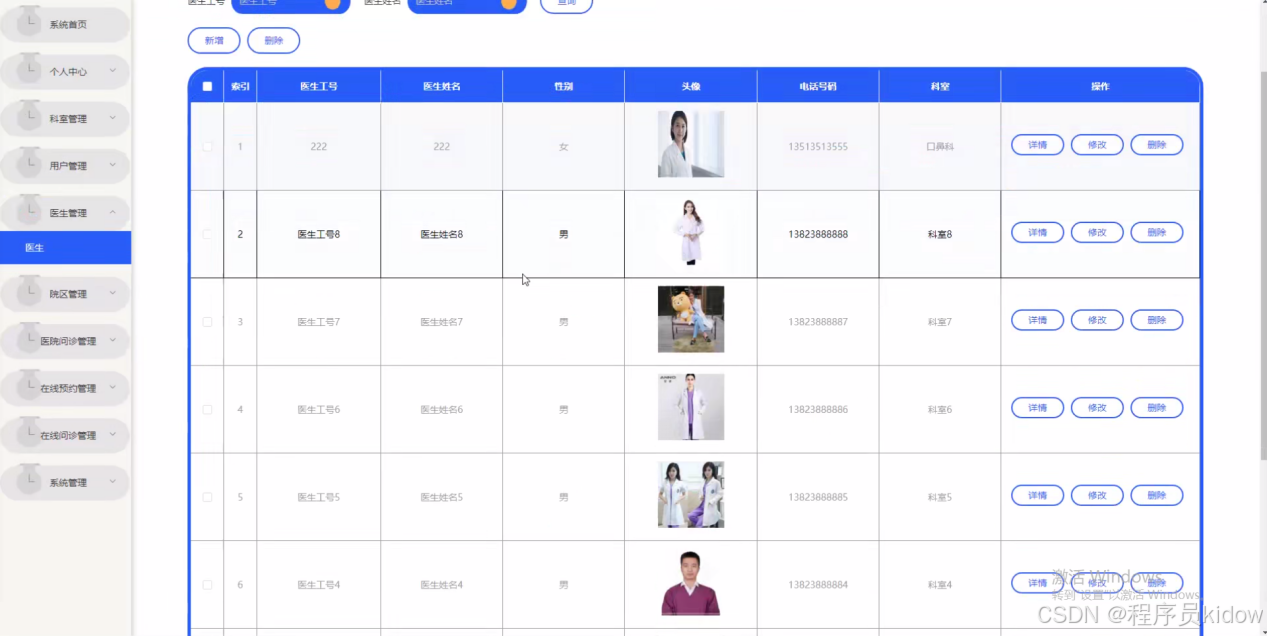Click the 医院问诊管理 sidebar icon
Viewport: 1267px width, 636px height.
coord(30,340)
